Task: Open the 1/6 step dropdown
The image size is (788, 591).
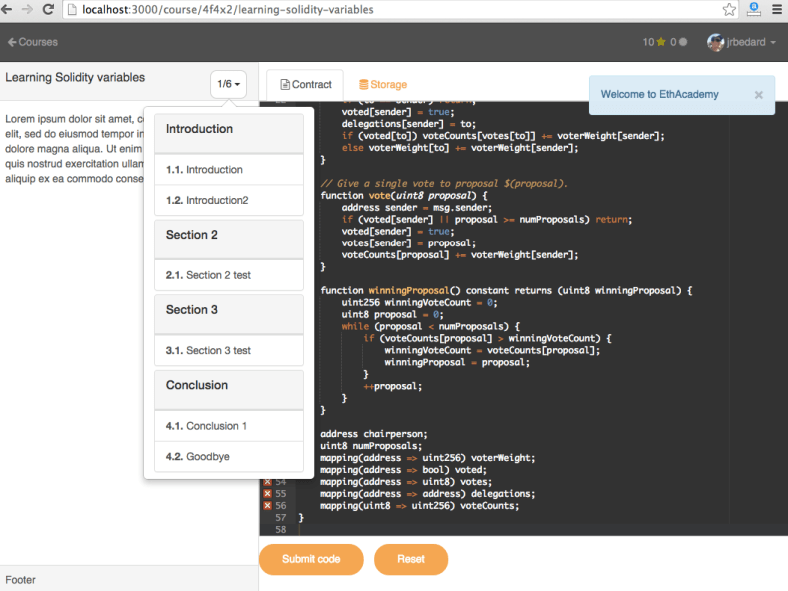Action: coord(228,84)
